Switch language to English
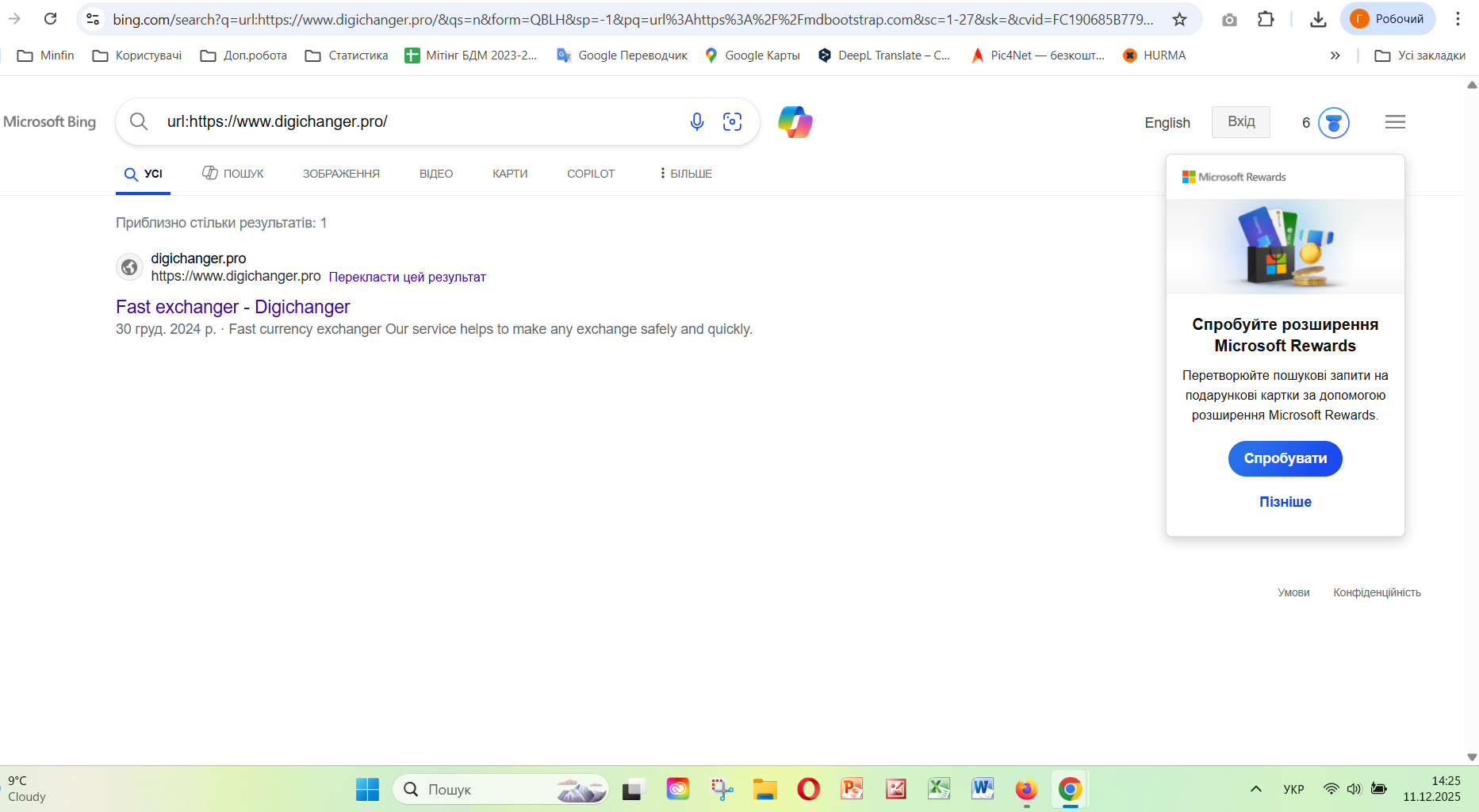1479x812 pixels. click(1167, 123)
